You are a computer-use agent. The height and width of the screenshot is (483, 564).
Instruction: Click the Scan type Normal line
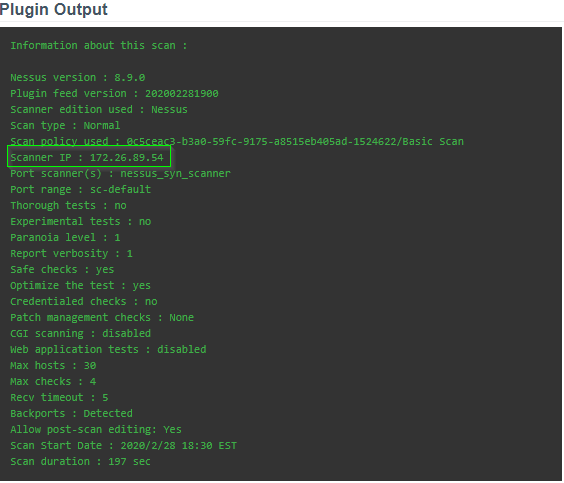coord(65,126)
